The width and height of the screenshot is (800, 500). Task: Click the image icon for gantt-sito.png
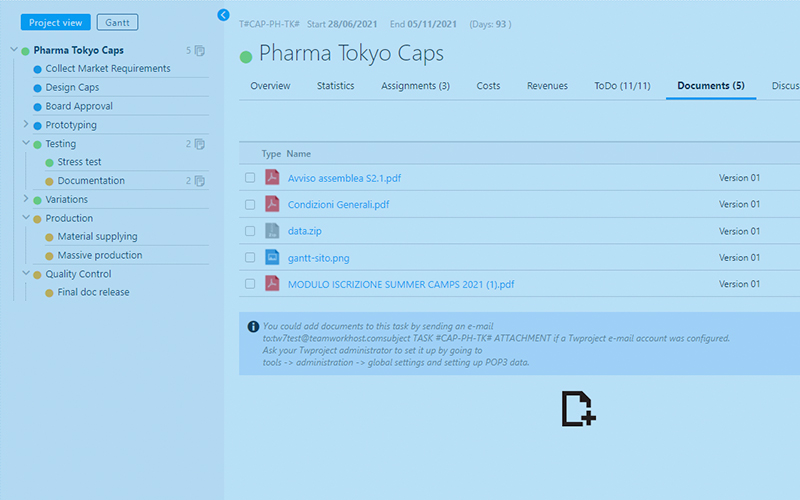coord(272,257)
